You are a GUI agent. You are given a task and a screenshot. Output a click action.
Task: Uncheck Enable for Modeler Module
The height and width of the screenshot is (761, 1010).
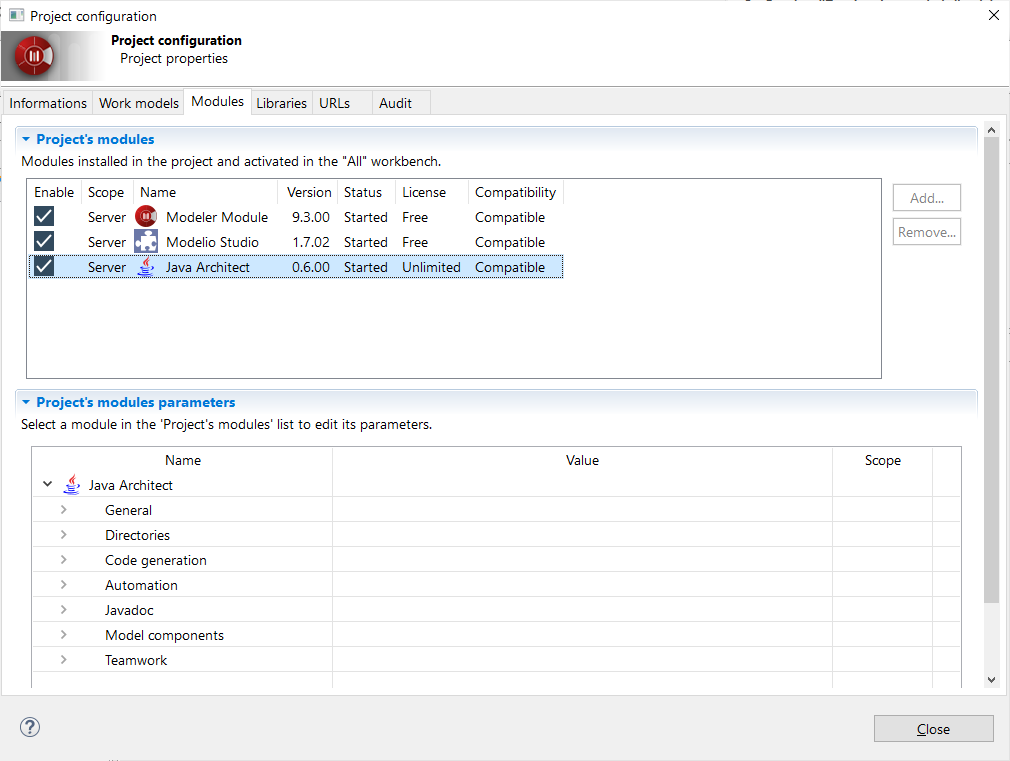tap(44, 217)
